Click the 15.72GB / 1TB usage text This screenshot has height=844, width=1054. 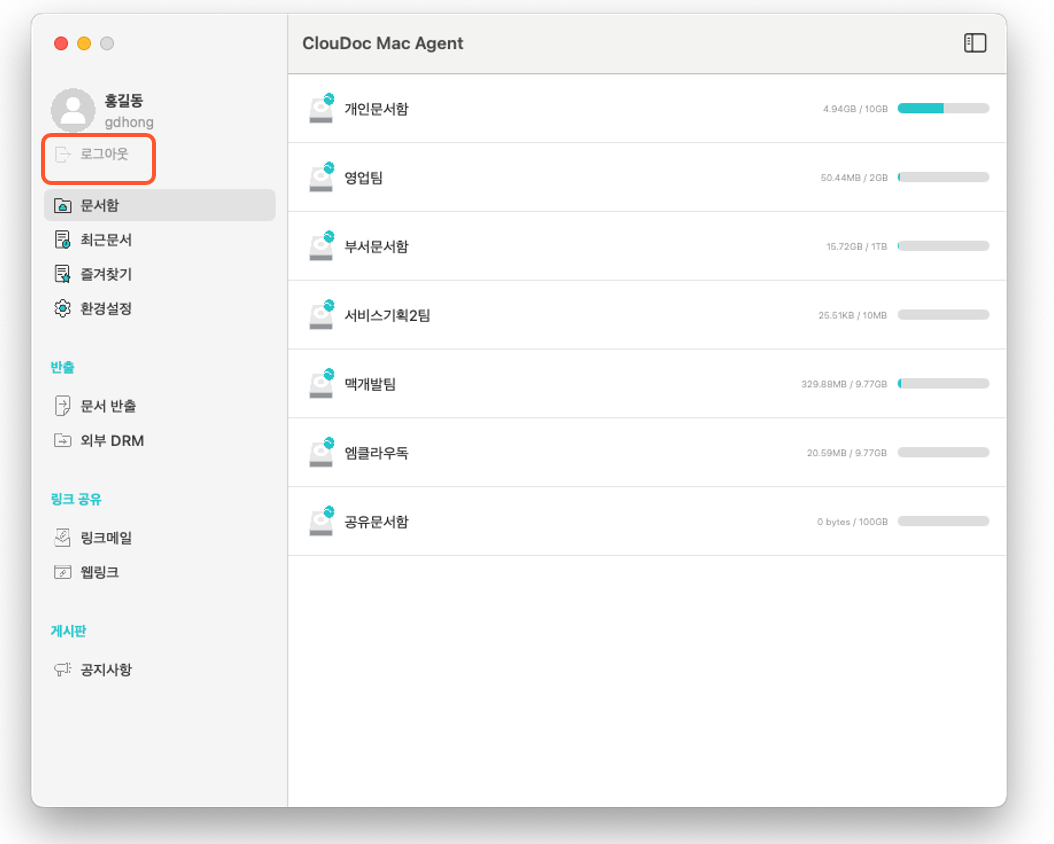pos(856,247)
